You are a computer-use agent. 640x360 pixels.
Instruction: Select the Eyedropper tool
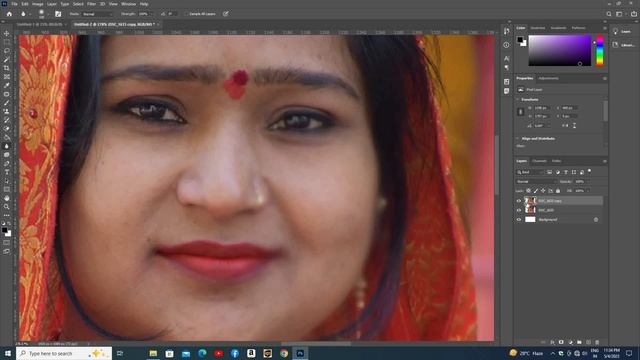[x=7, y=85]
